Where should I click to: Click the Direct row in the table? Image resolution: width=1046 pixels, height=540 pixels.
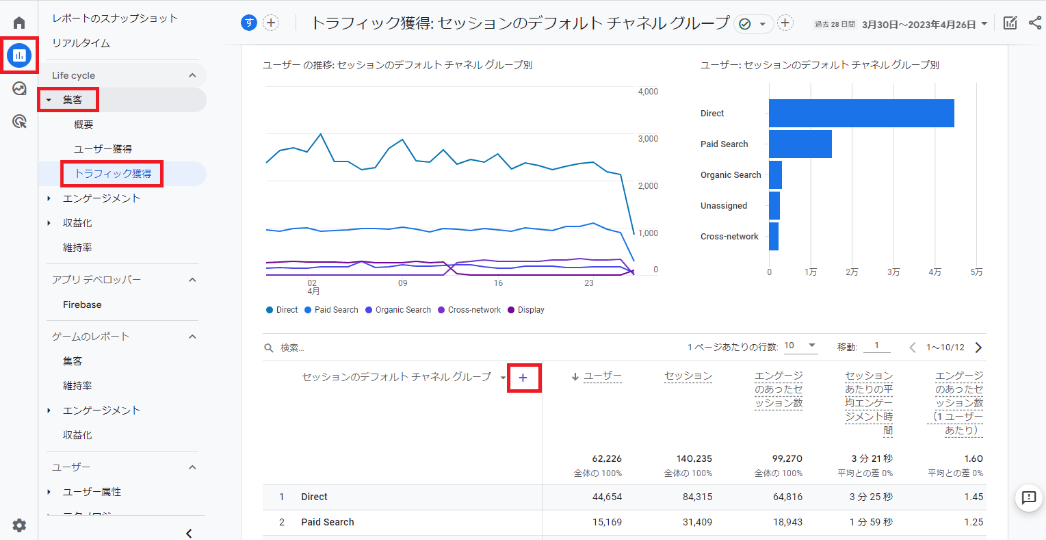coord(624,497)
